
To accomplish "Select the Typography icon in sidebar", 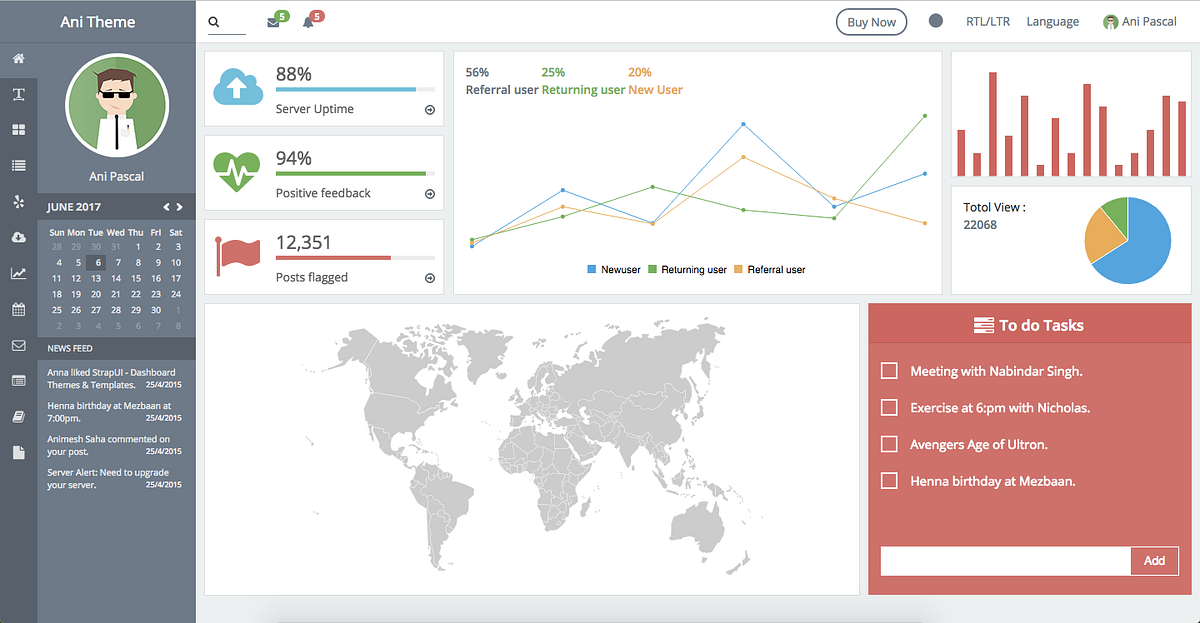I will tap(17, 94).
